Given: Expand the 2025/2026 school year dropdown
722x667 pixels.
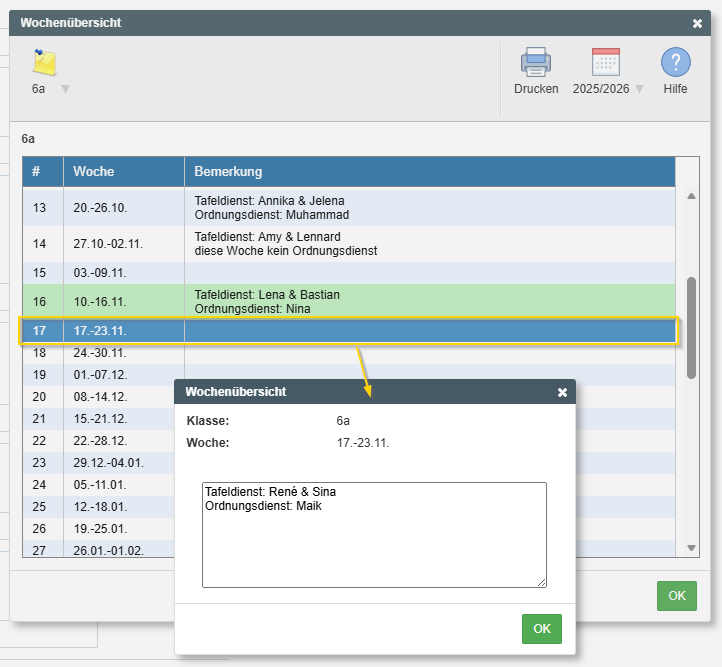Looking at the screenshot, I should (639, 89).
